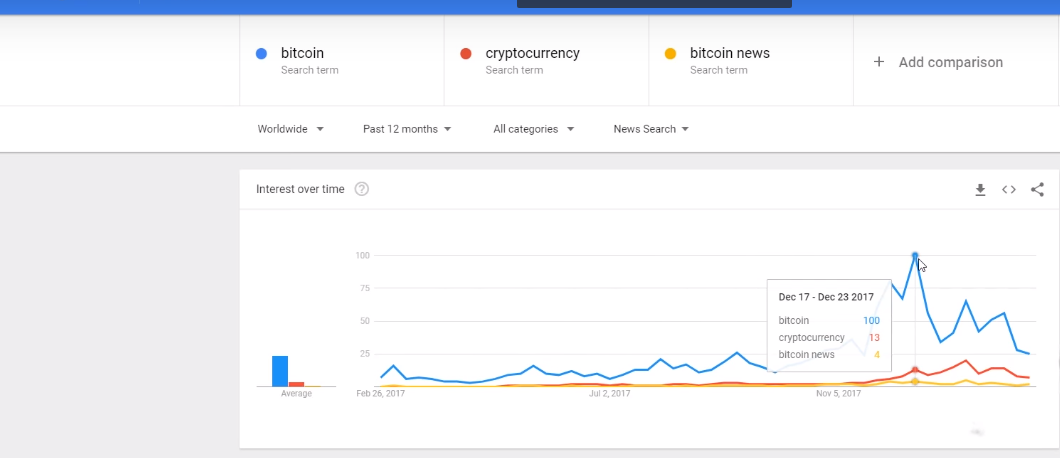Click the Interest over time heading

pos(300,189)
